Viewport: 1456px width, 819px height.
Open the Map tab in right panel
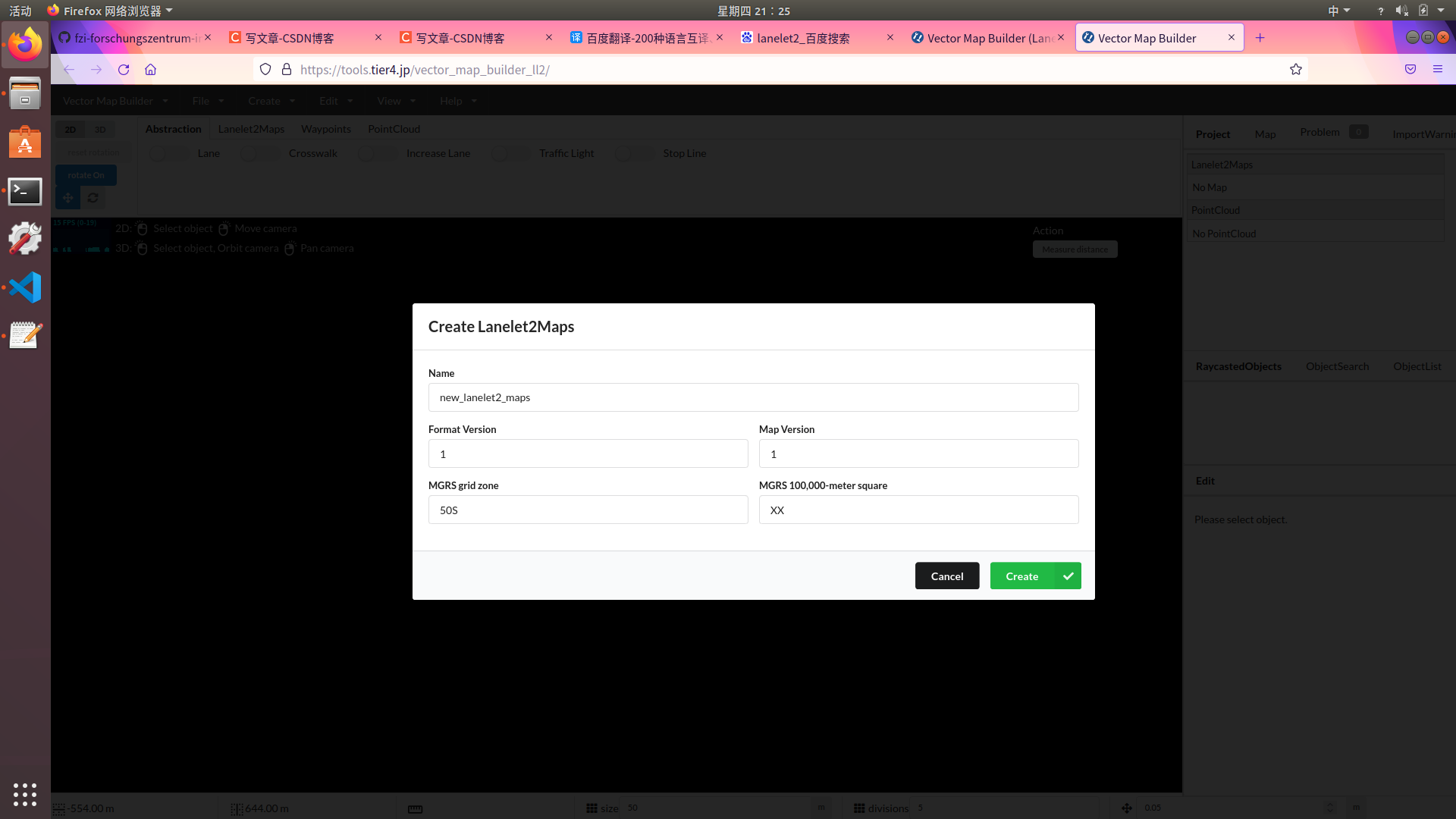point(1265,134)
